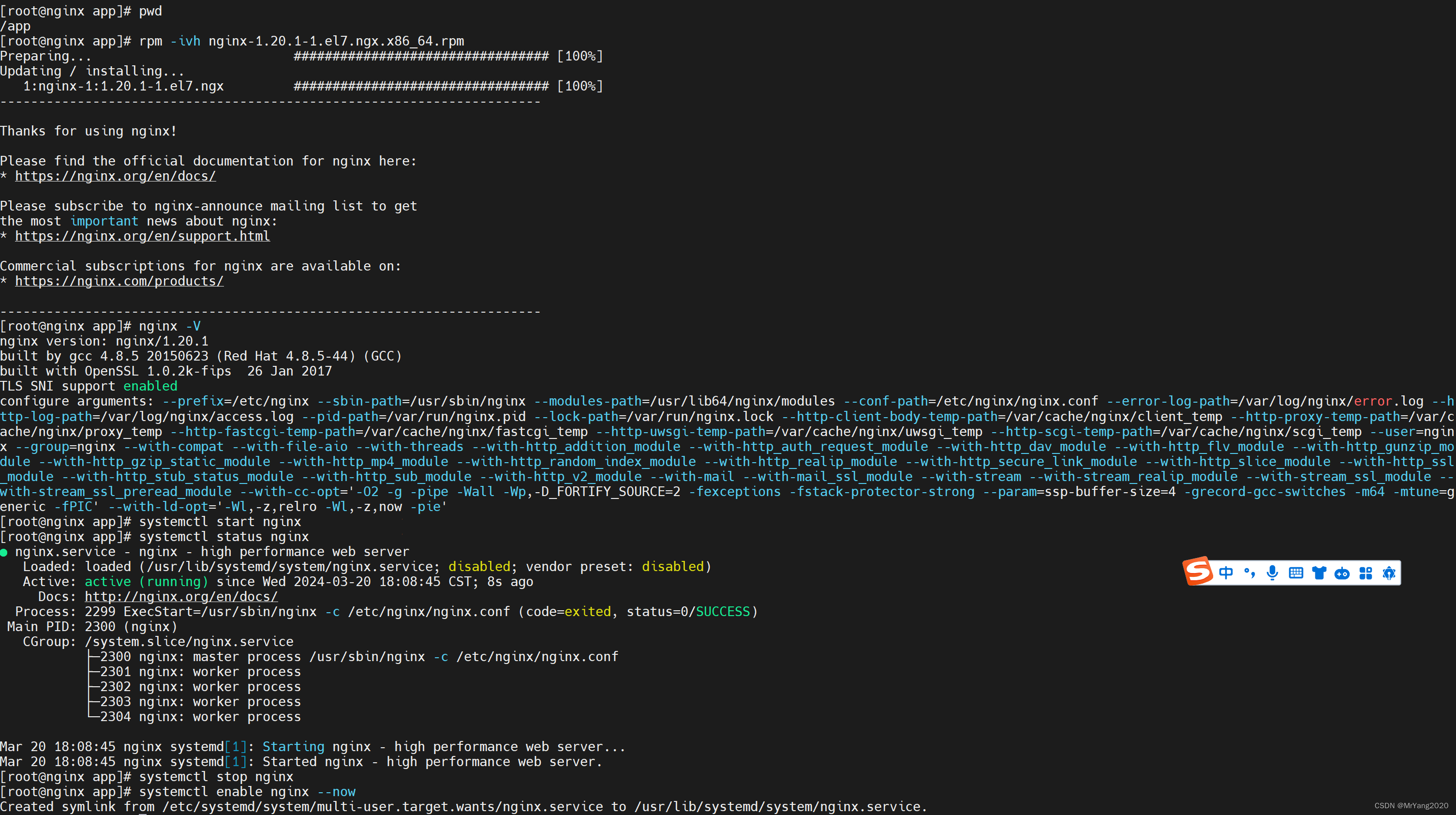Open the on-screen soft keyboard icon
Screen dimensions: 1456x815
pos(1296,573)
